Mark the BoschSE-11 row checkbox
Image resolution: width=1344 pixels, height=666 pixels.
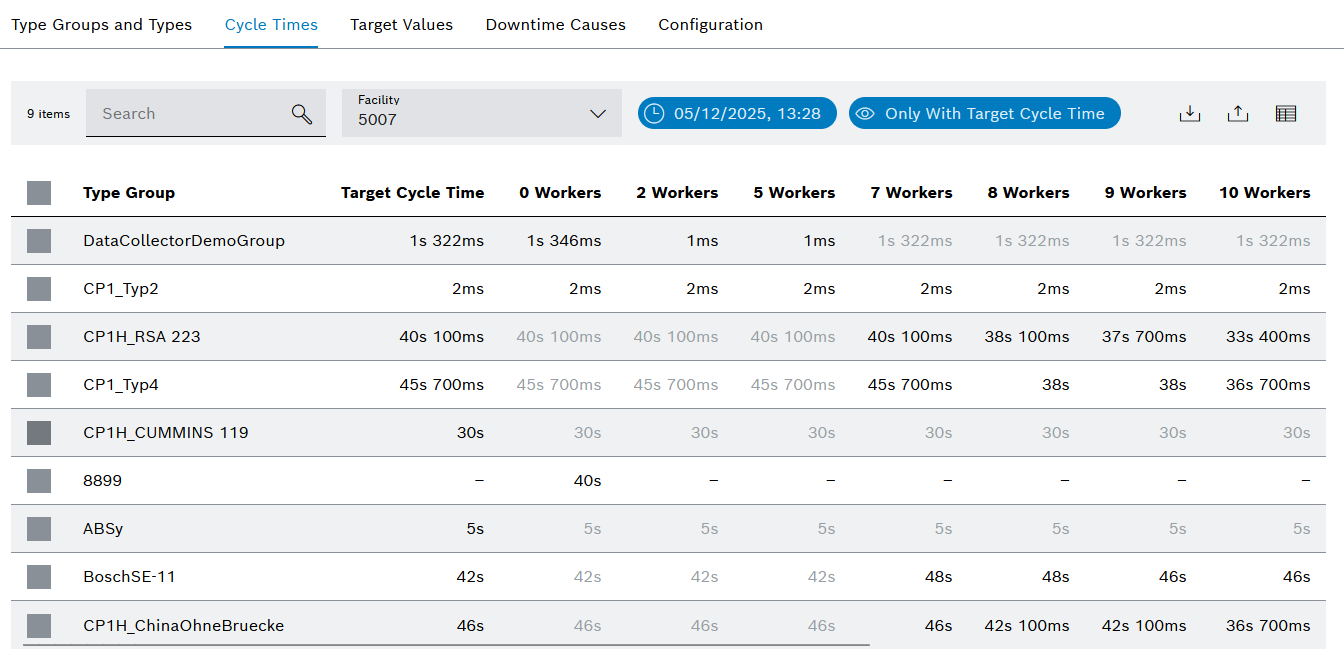tap(39, 577)
